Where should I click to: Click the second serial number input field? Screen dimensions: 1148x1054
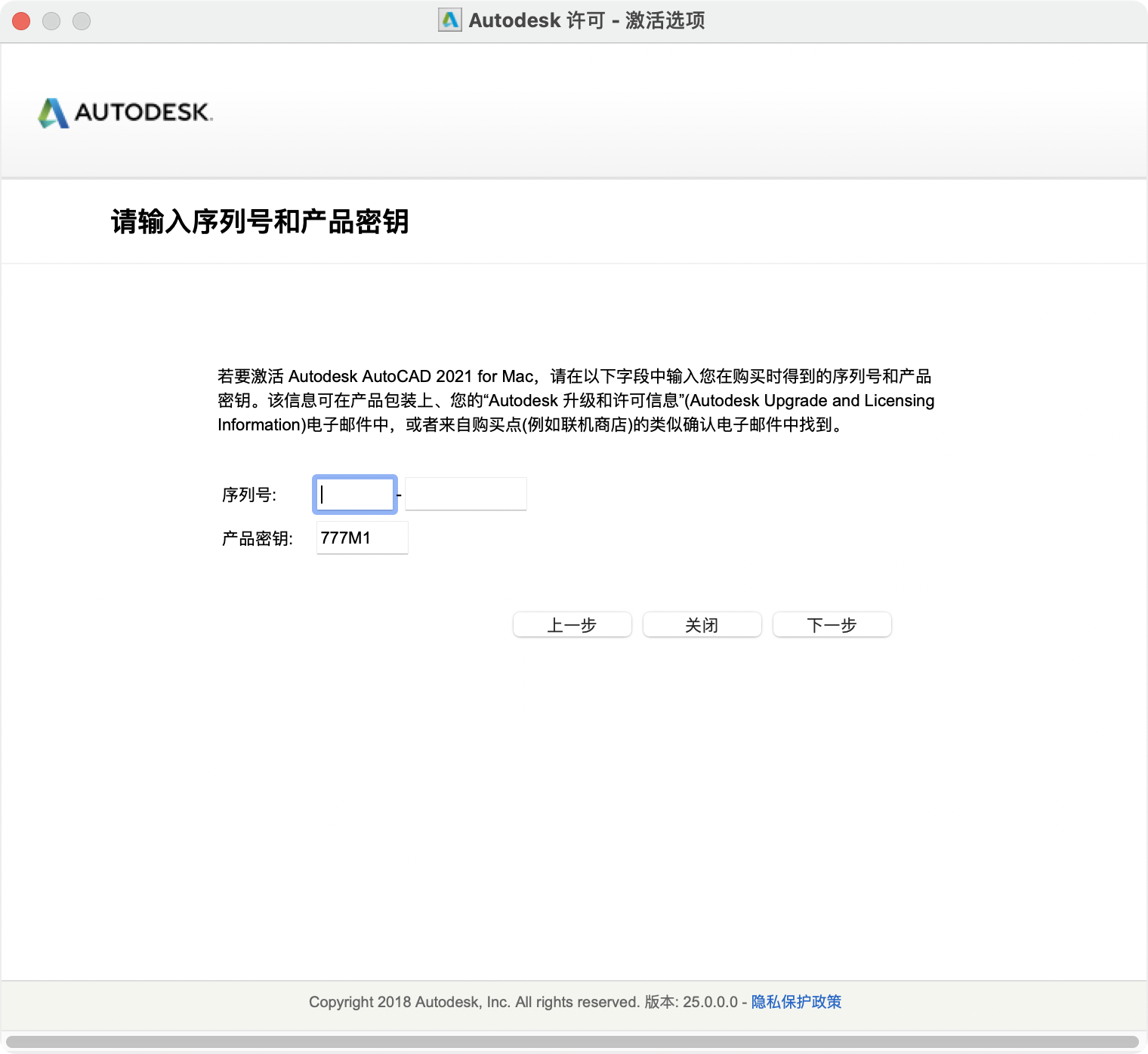click(466, 494)
